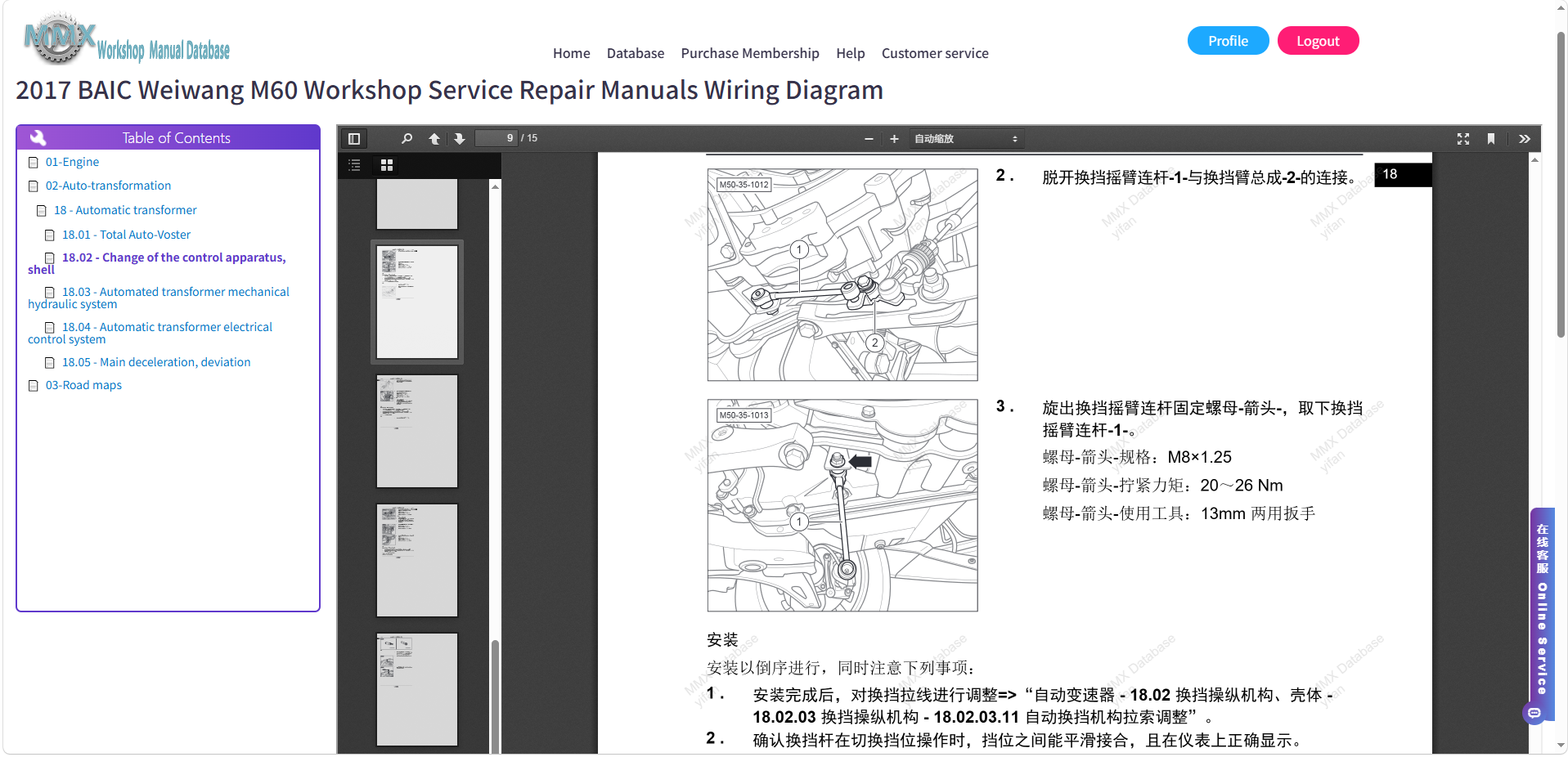Screen dimensions: 1568x757
Task: Switch to presentation fullscreen mode
Action: (x=1463, y=139)
